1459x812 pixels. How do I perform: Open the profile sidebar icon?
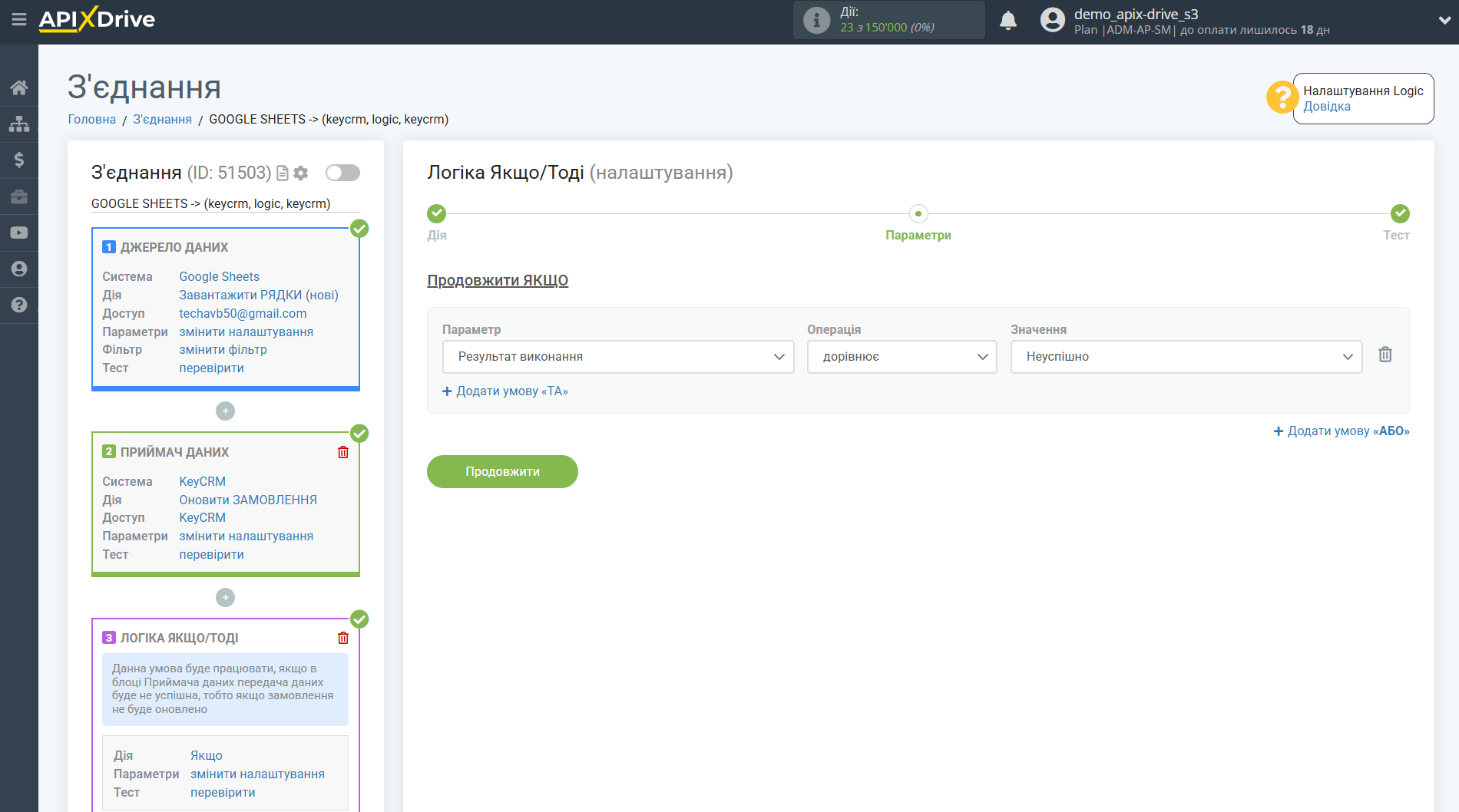pos(19,269)
